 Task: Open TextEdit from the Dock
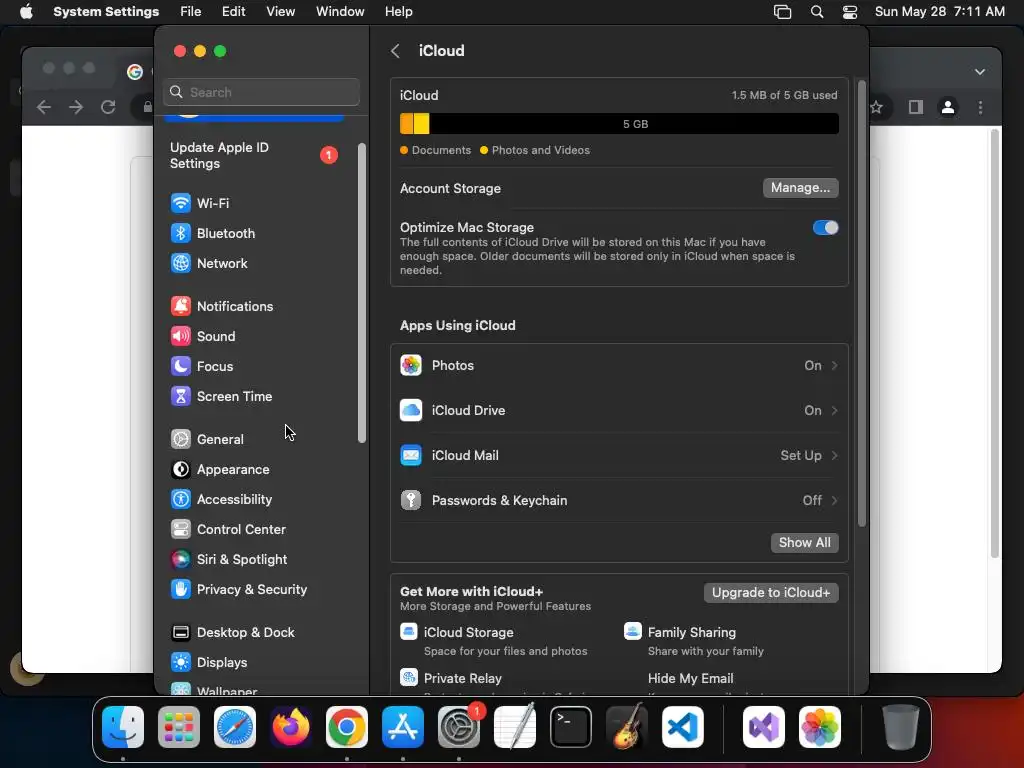pos(515,727)
